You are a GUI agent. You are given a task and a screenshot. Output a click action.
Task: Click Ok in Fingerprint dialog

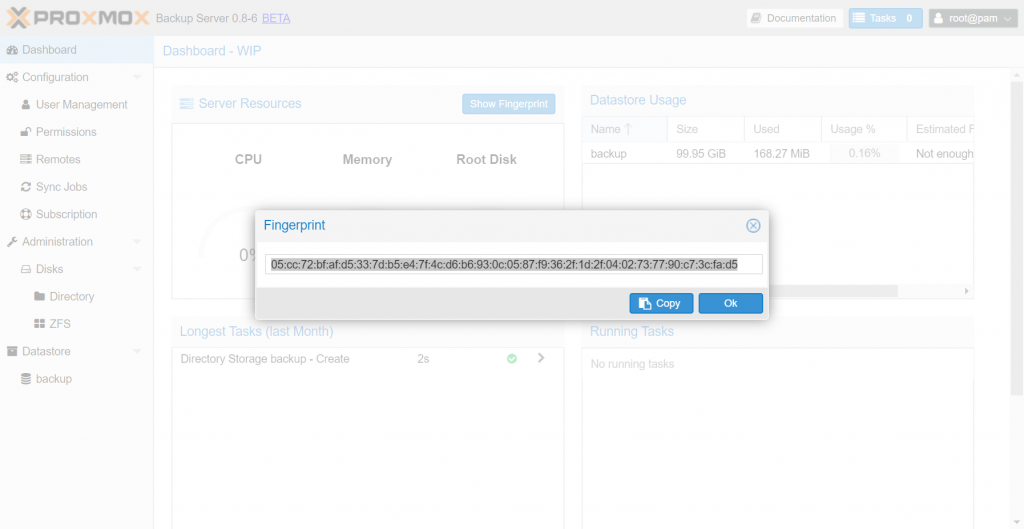tap(730, 303)
